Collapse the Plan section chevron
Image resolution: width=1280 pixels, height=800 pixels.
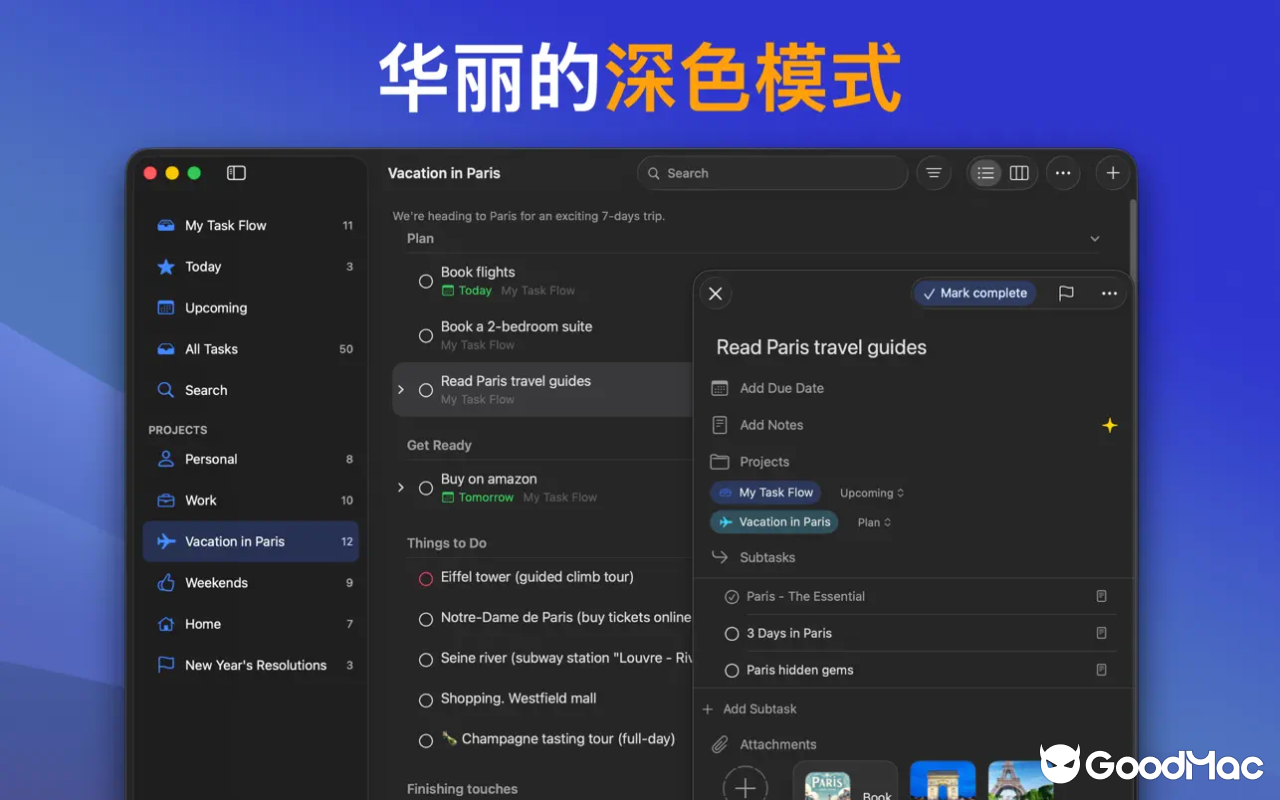tap(1095, 239)
